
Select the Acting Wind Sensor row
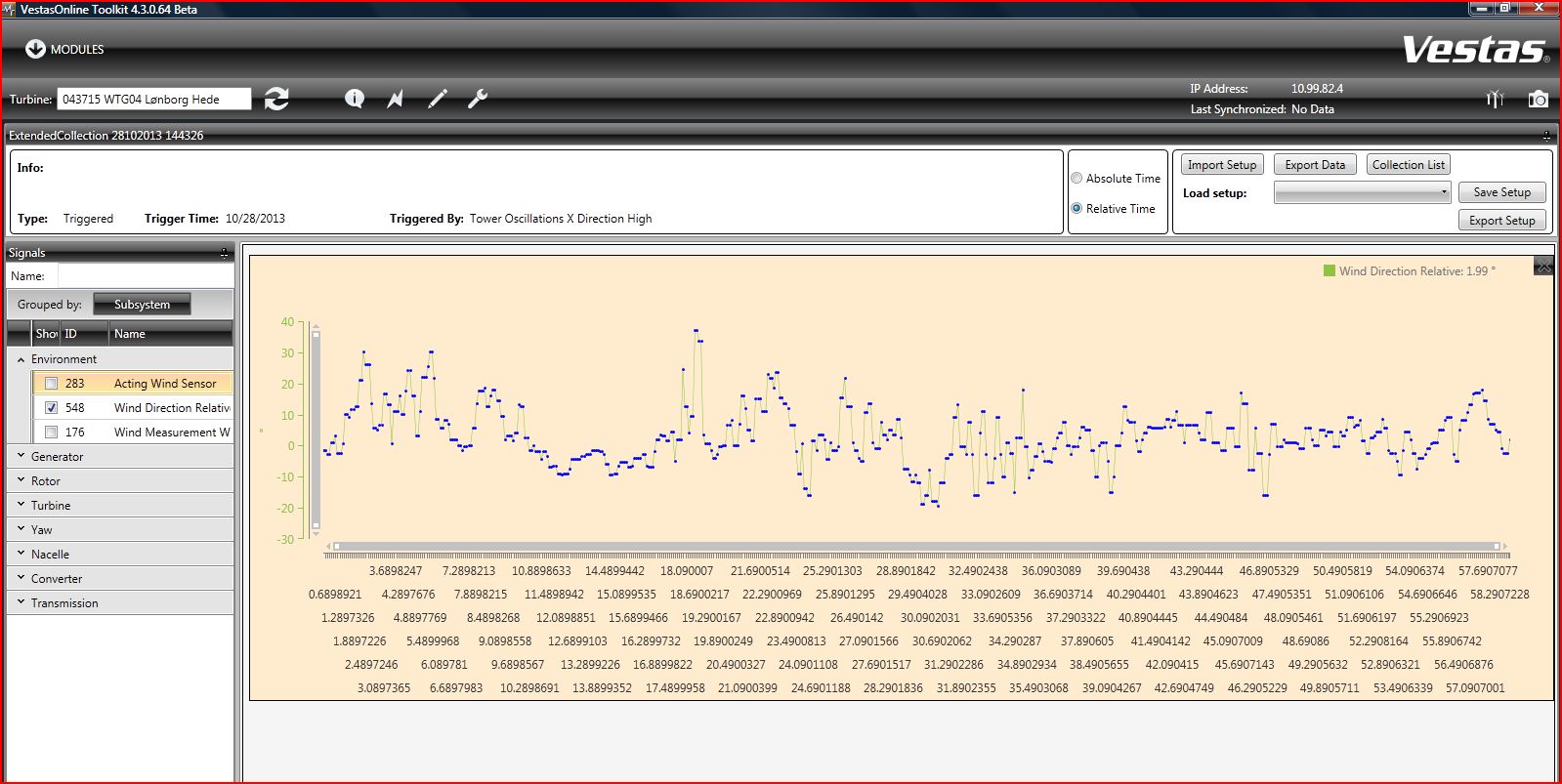(x=133, y=384)
